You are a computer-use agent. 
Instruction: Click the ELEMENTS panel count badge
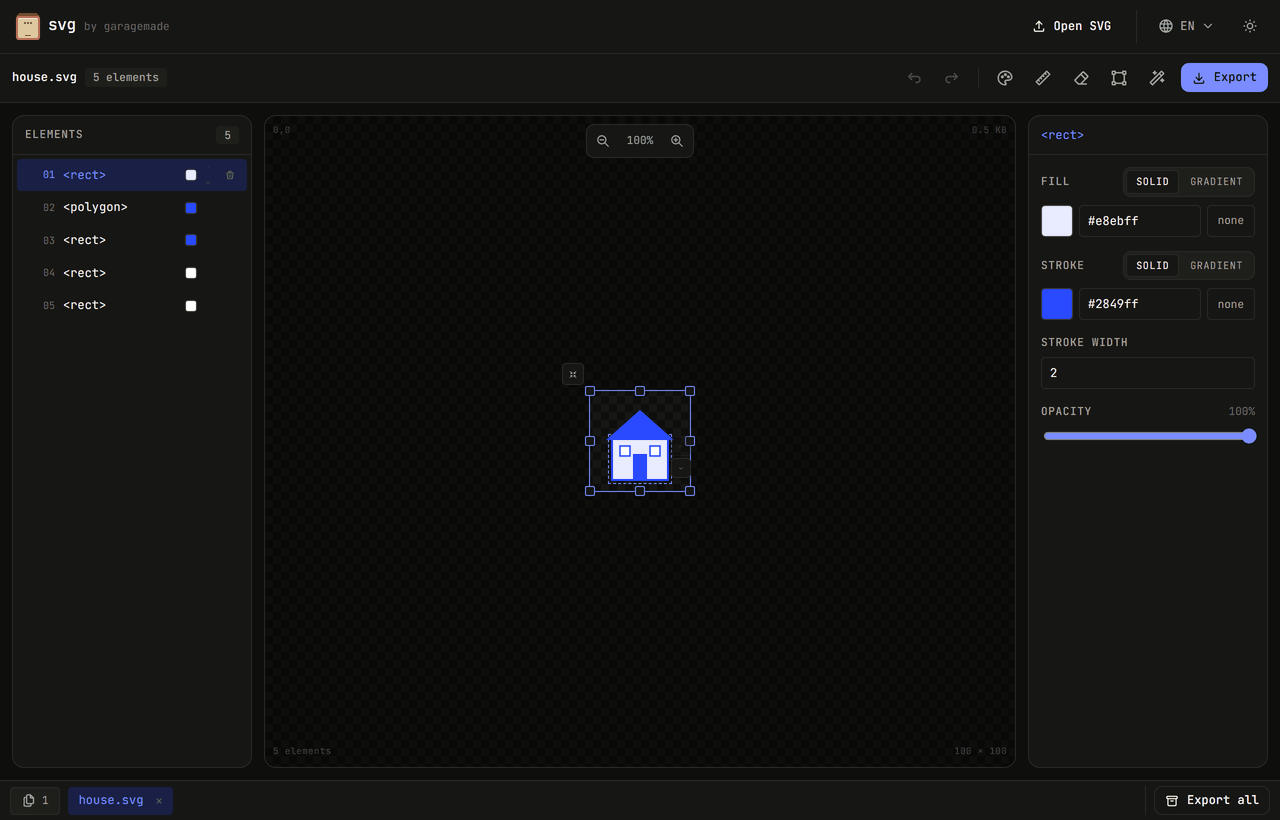tap(227, 136)
